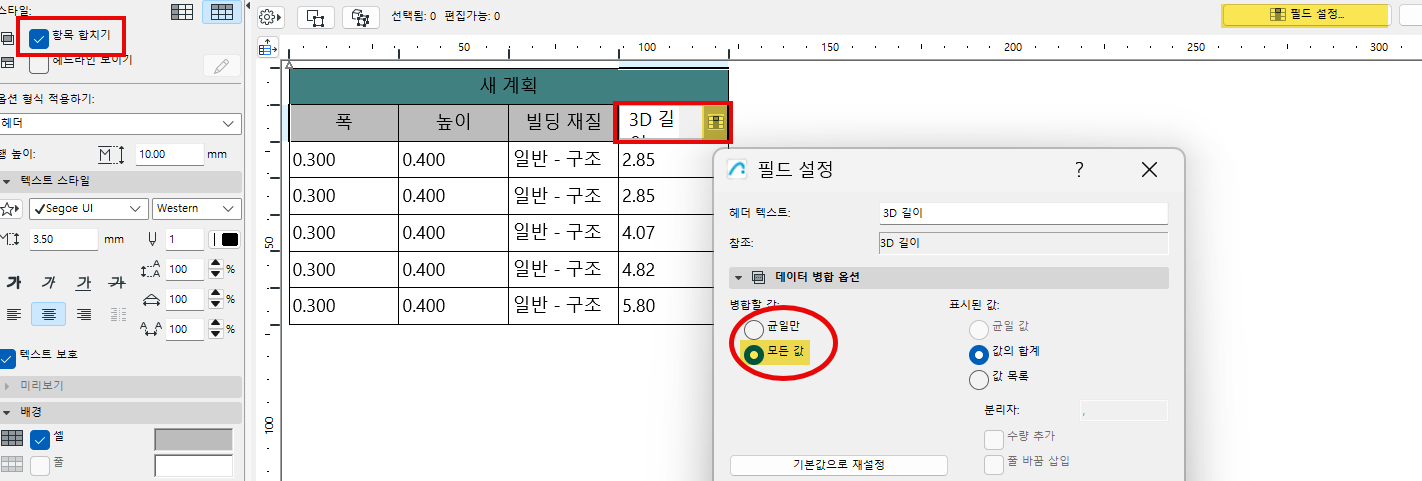Select the highlighted second table style icon
This screenshot has height=481, width=1422.
click(220, 12)
